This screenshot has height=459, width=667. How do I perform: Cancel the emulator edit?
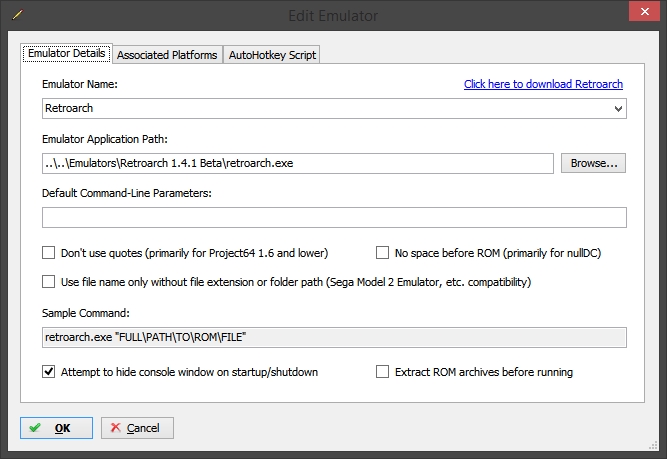tap(137, 428)
